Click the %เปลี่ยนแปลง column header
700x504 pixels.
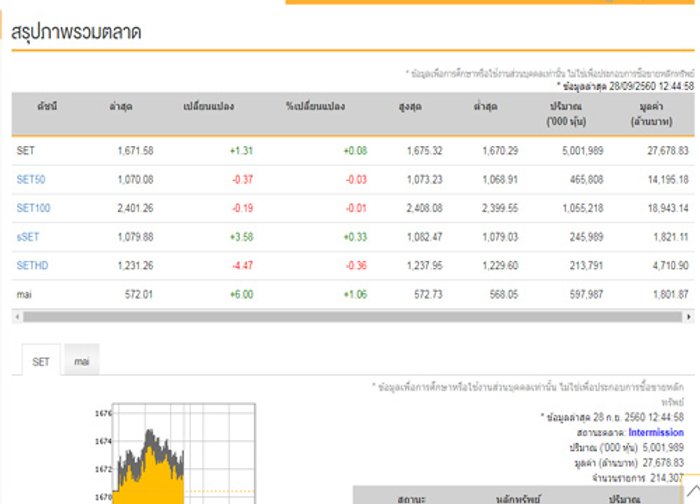click(x=315, y=107)
